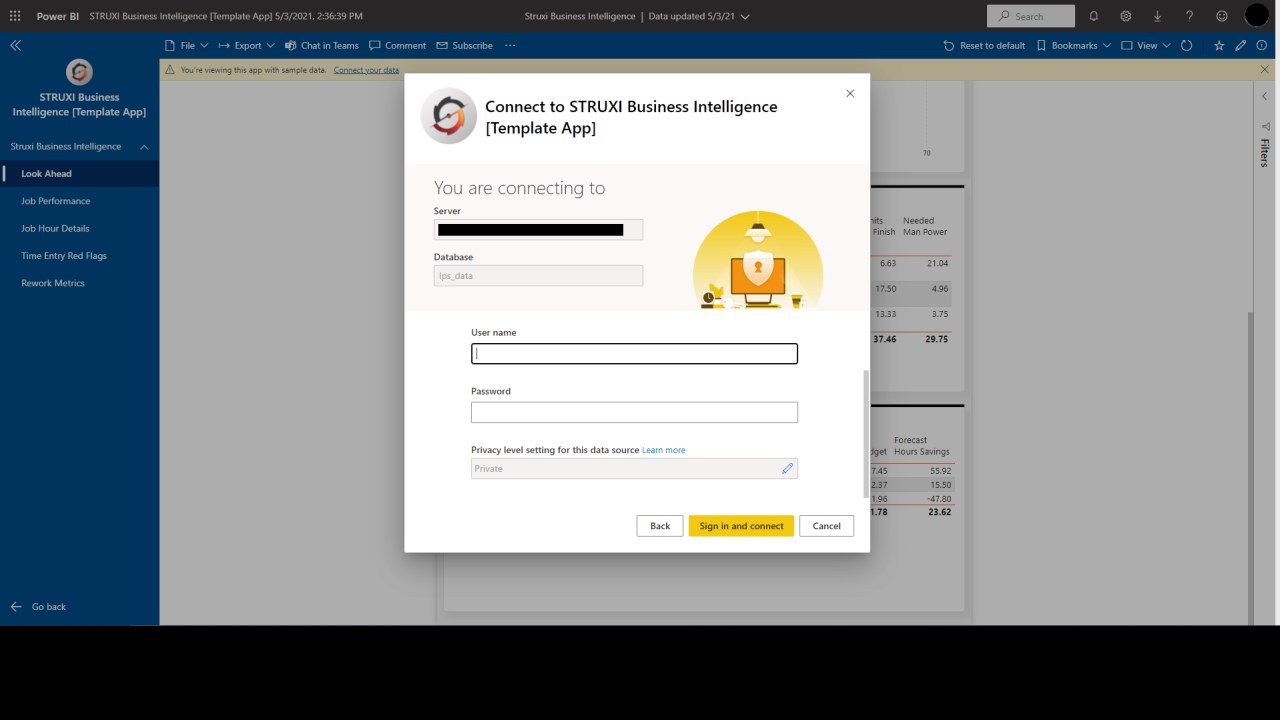Close the Connect to STRUXI dialog
1280x720 pixels.
(x=850, y=93)
